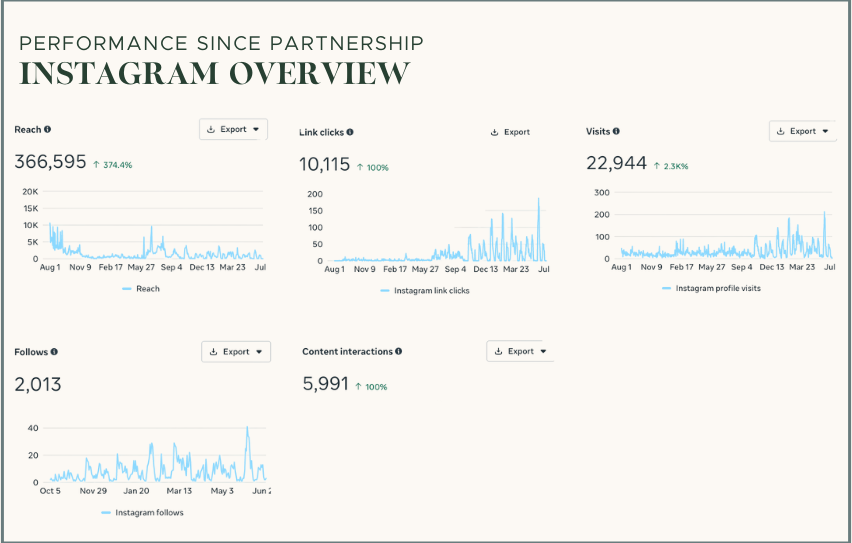
Task: Click the Follows total 2,013
Action: (37, 384)
